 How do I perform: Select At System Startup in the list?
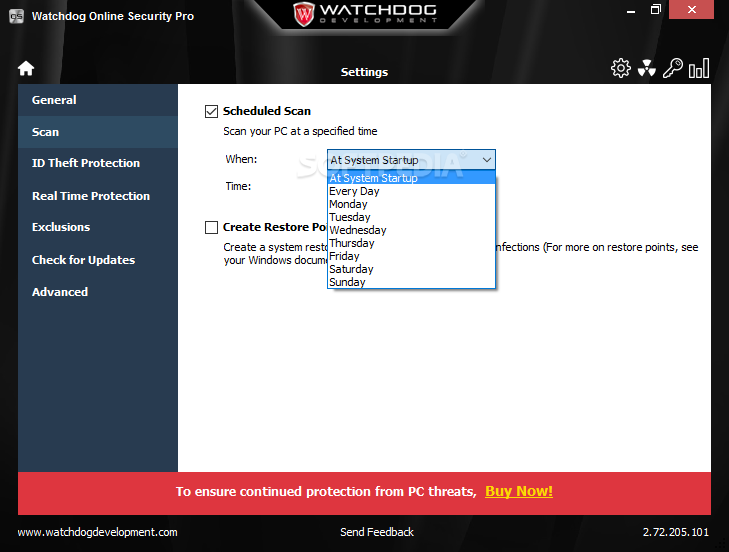pos(411,178)
